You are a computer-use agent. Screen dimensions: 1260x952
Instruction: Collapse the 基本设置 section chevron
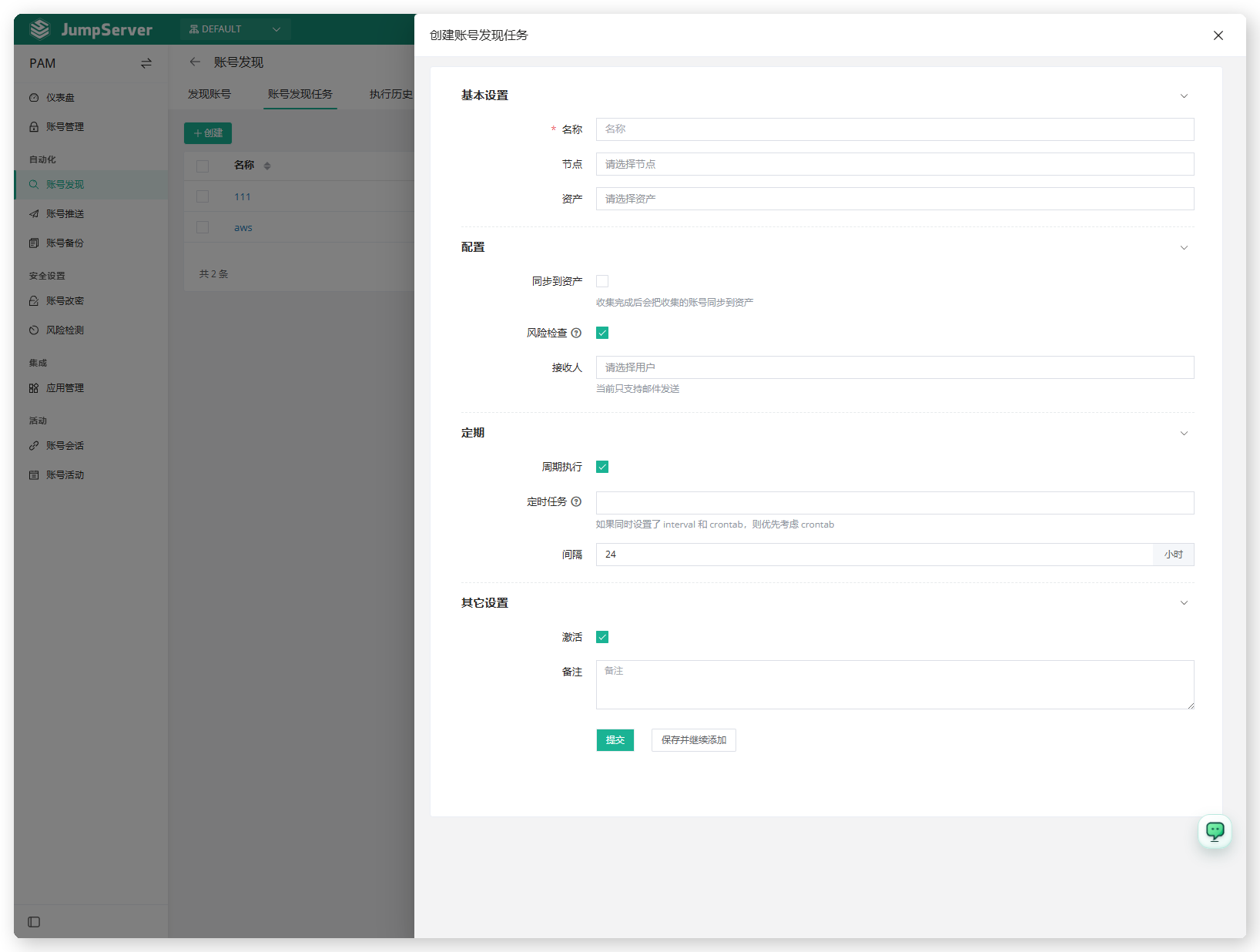click(1184, 96)
